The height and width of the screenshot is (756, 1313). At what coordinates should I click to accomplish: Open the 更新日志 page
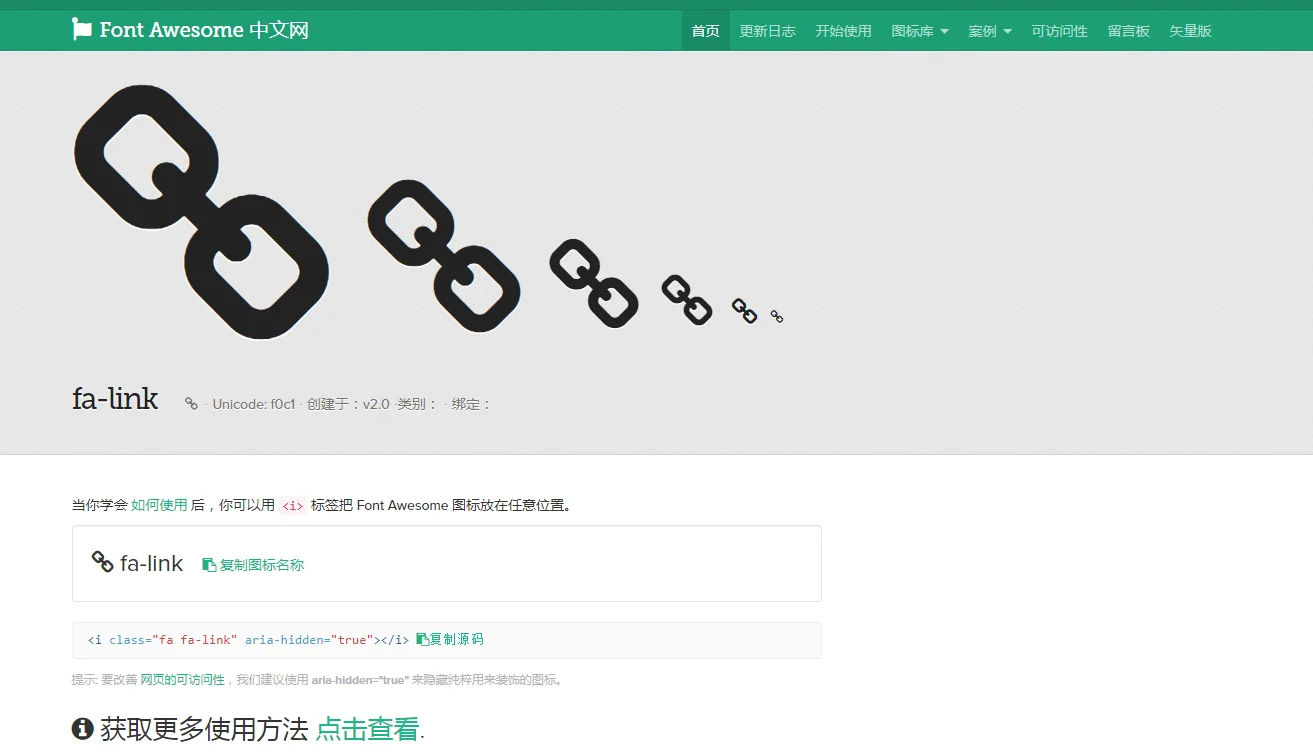pyautogui.click(x=768, y=31)
